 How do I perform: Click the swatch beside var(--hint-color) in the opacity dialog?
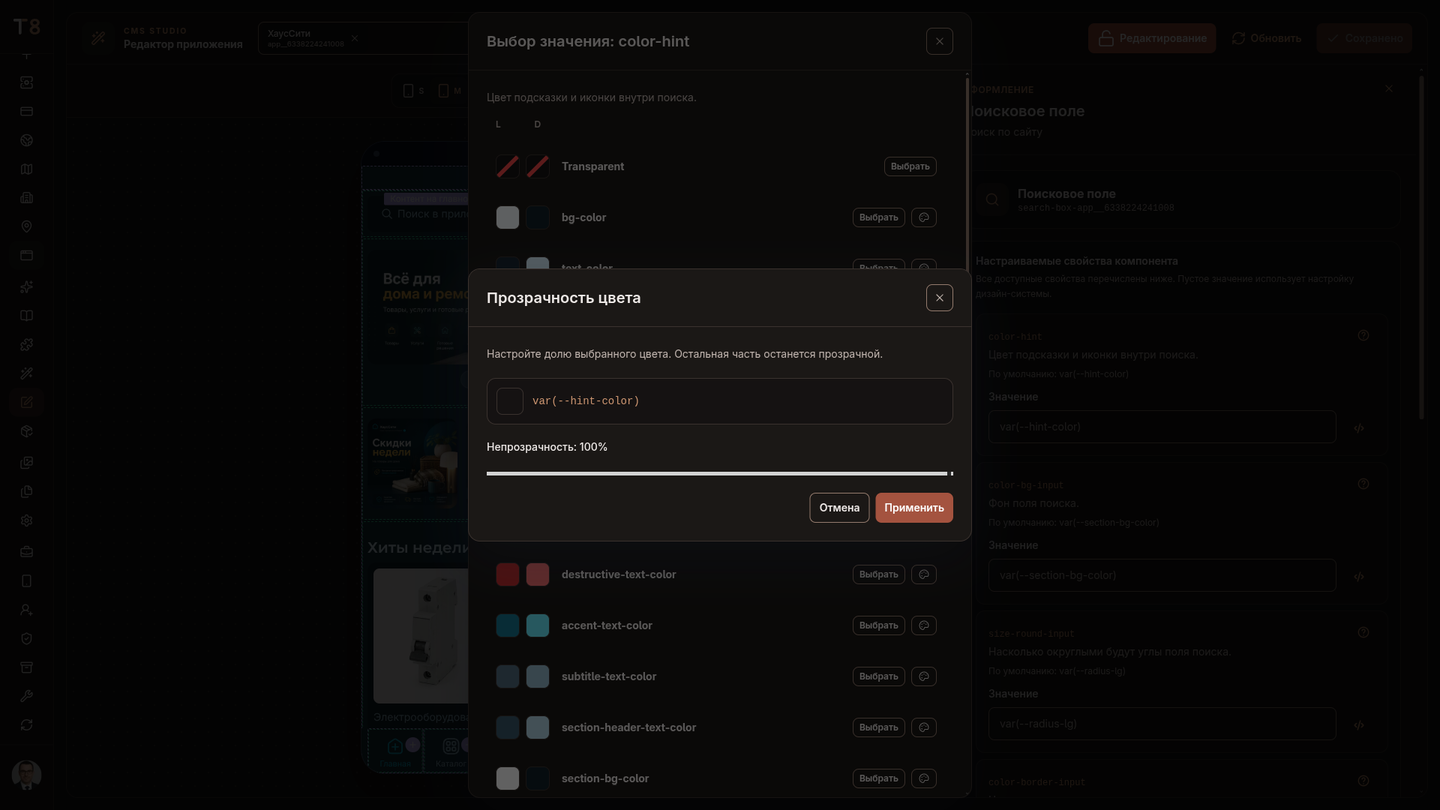tap(510, 401)
